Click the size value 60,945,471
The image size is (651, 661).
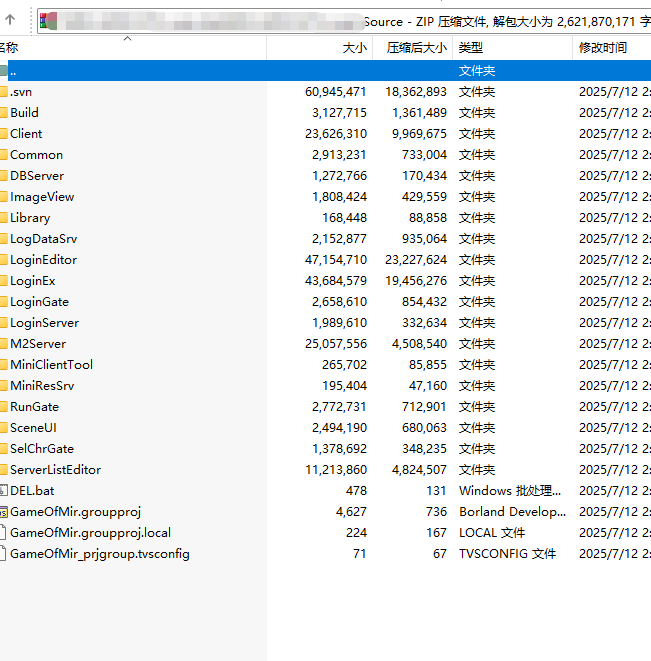point(336,91)
